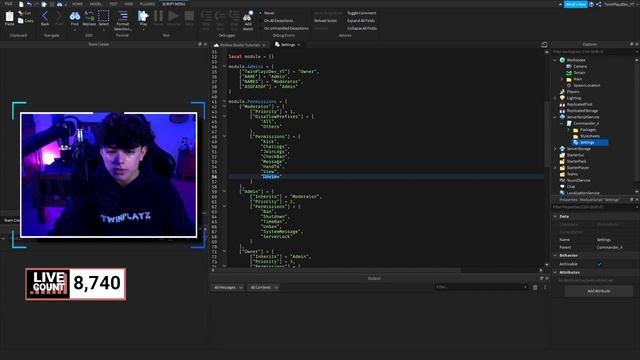640x360 pixels.
Task: Switch to the VIEW ribbon tab
Action: coord(129,4)
